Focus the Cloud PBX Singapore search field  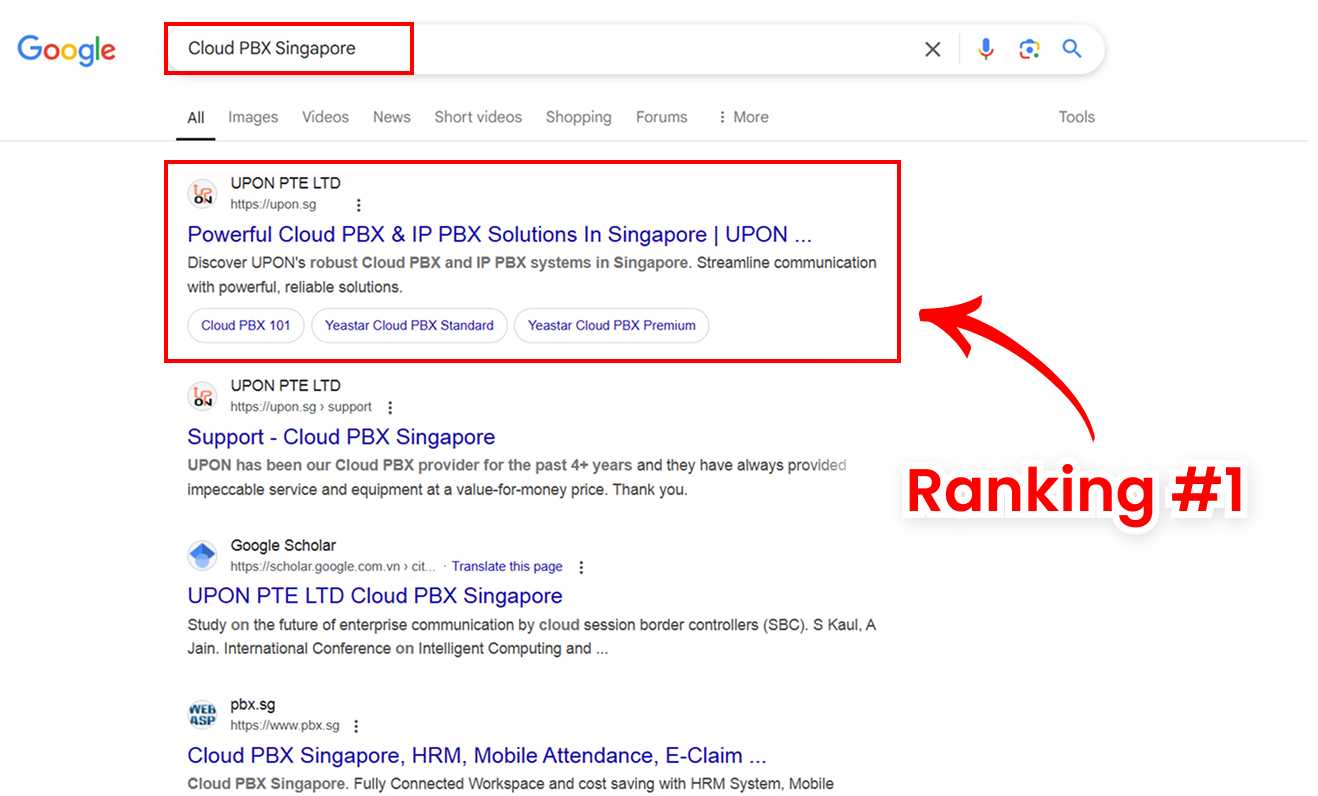coord(540,49)
